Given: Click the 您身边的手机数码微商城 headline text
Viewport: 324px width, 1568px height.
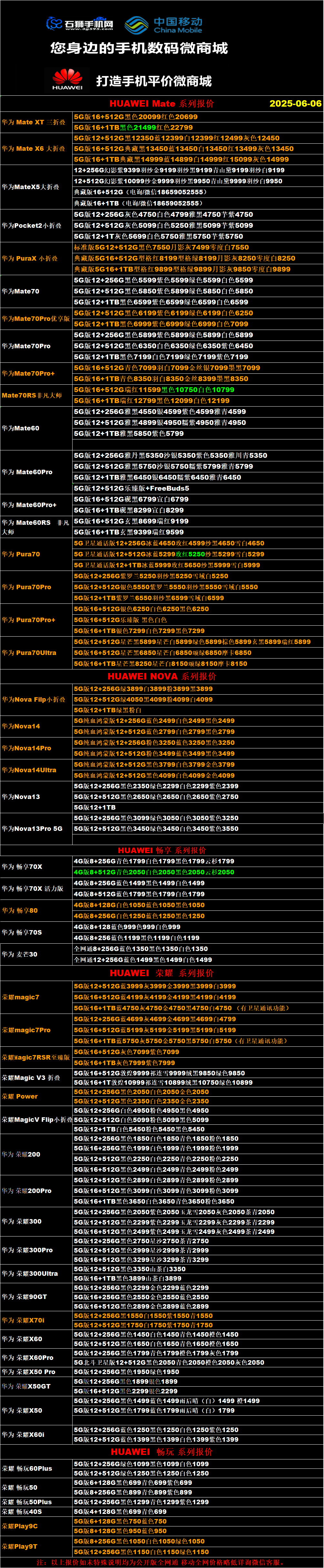Looking at the screenshot, I should (139, 48).
